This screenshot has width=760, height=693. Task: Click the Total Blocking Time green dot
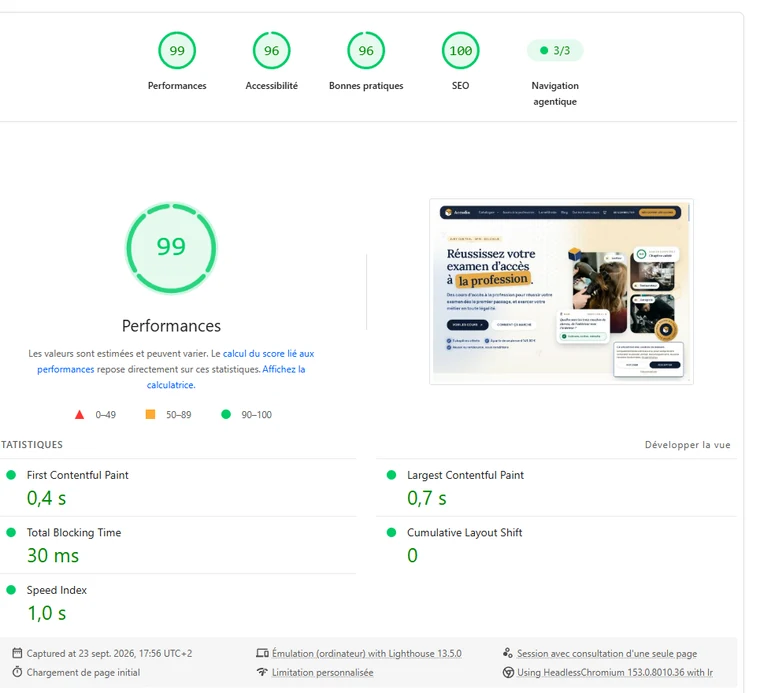[x=11, y=533]
